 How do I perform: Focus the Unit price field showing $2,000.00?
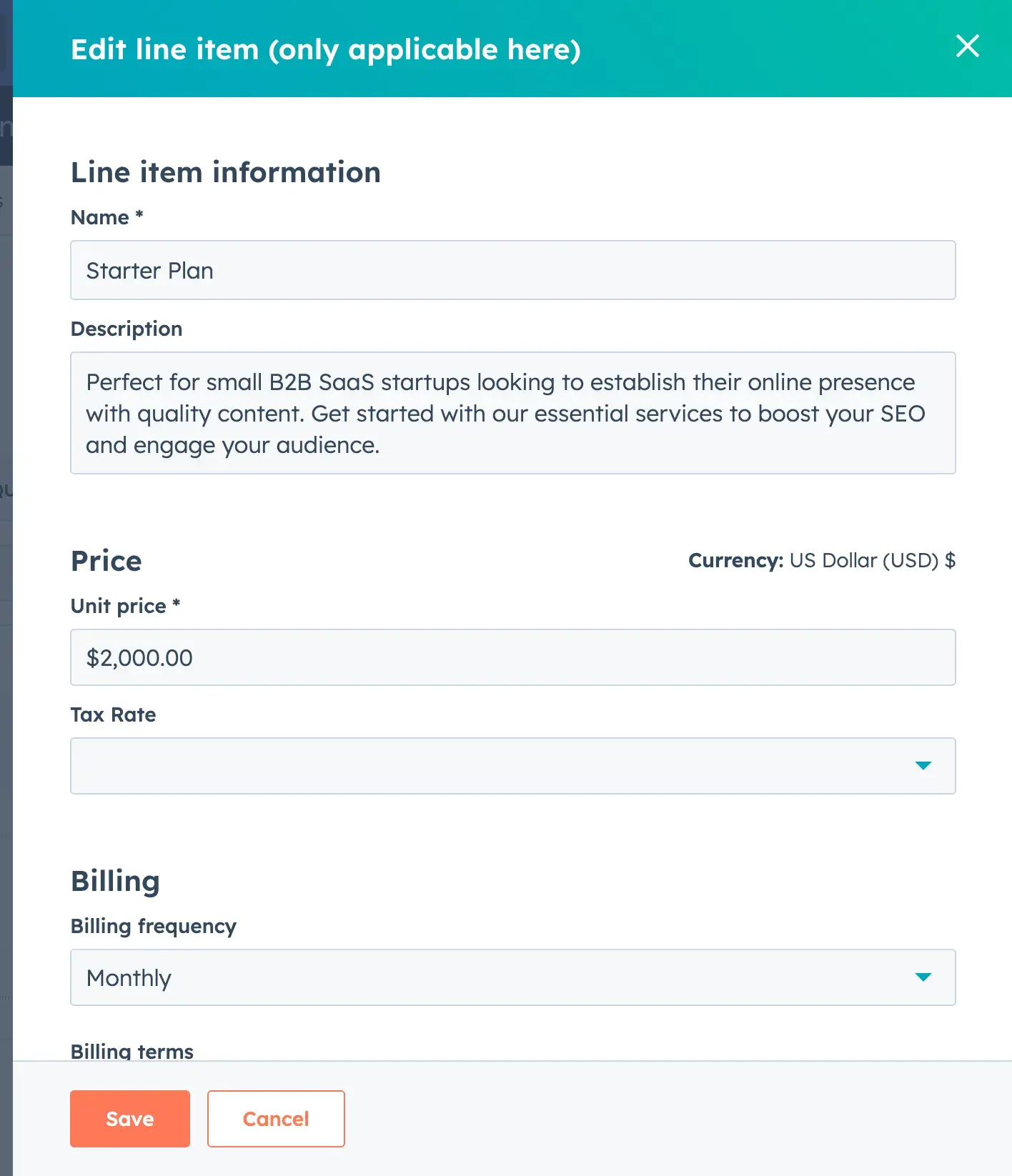pos(512,658)
